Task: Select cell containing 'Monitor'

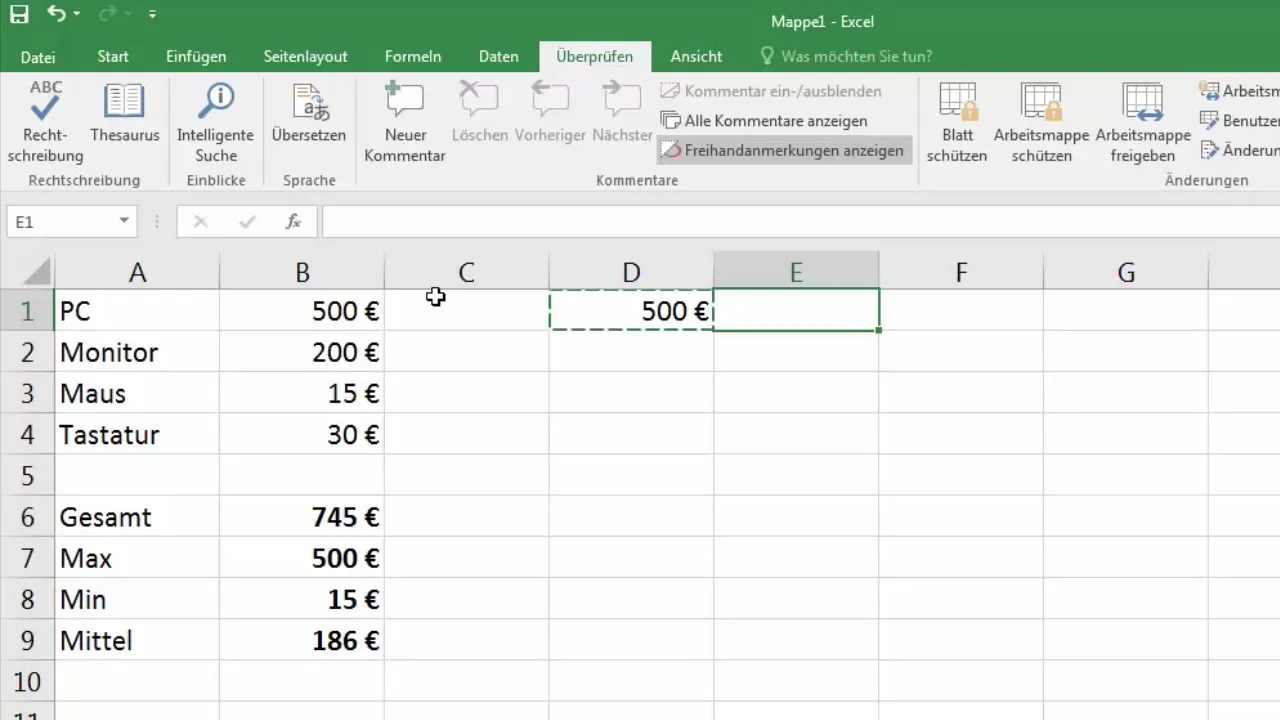Action: 137,352
